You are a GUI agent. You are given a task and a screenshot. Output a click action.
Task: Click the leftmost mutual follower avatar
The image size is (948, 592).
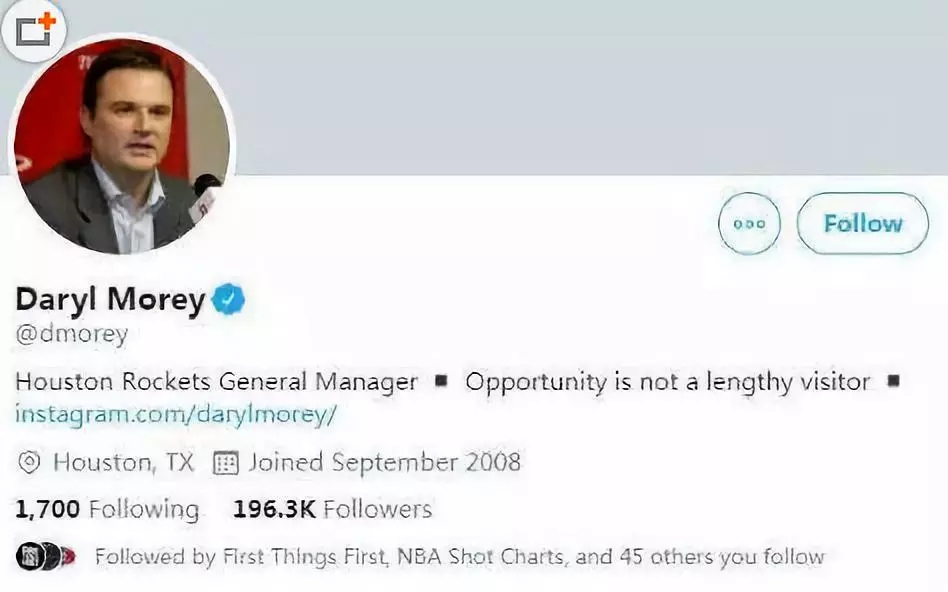coord(27,556)
